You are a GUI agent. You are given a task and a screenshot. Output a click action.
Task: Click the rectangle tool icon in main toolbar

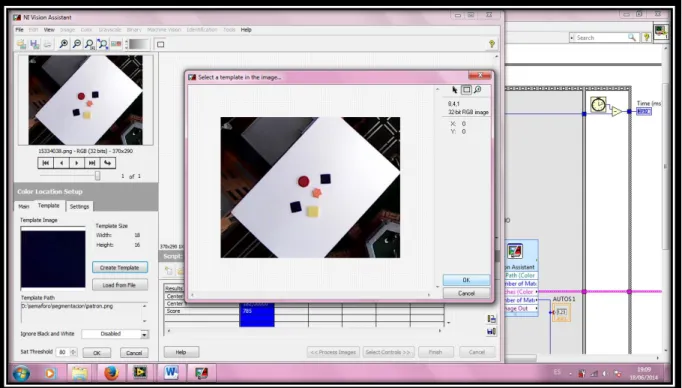(x=160, y=44)
